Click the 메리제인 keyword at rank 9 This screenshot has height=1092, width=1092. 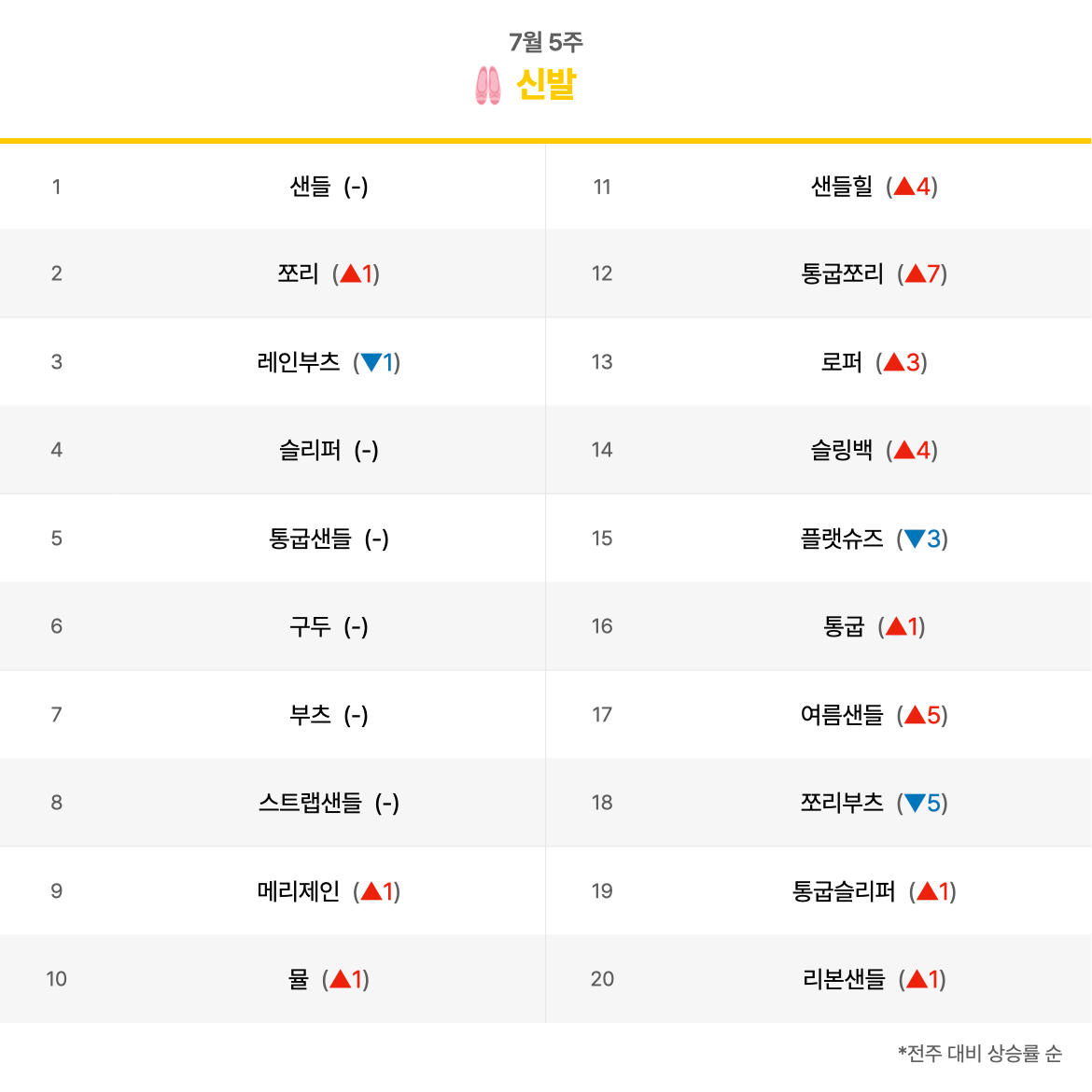point(298,890)
